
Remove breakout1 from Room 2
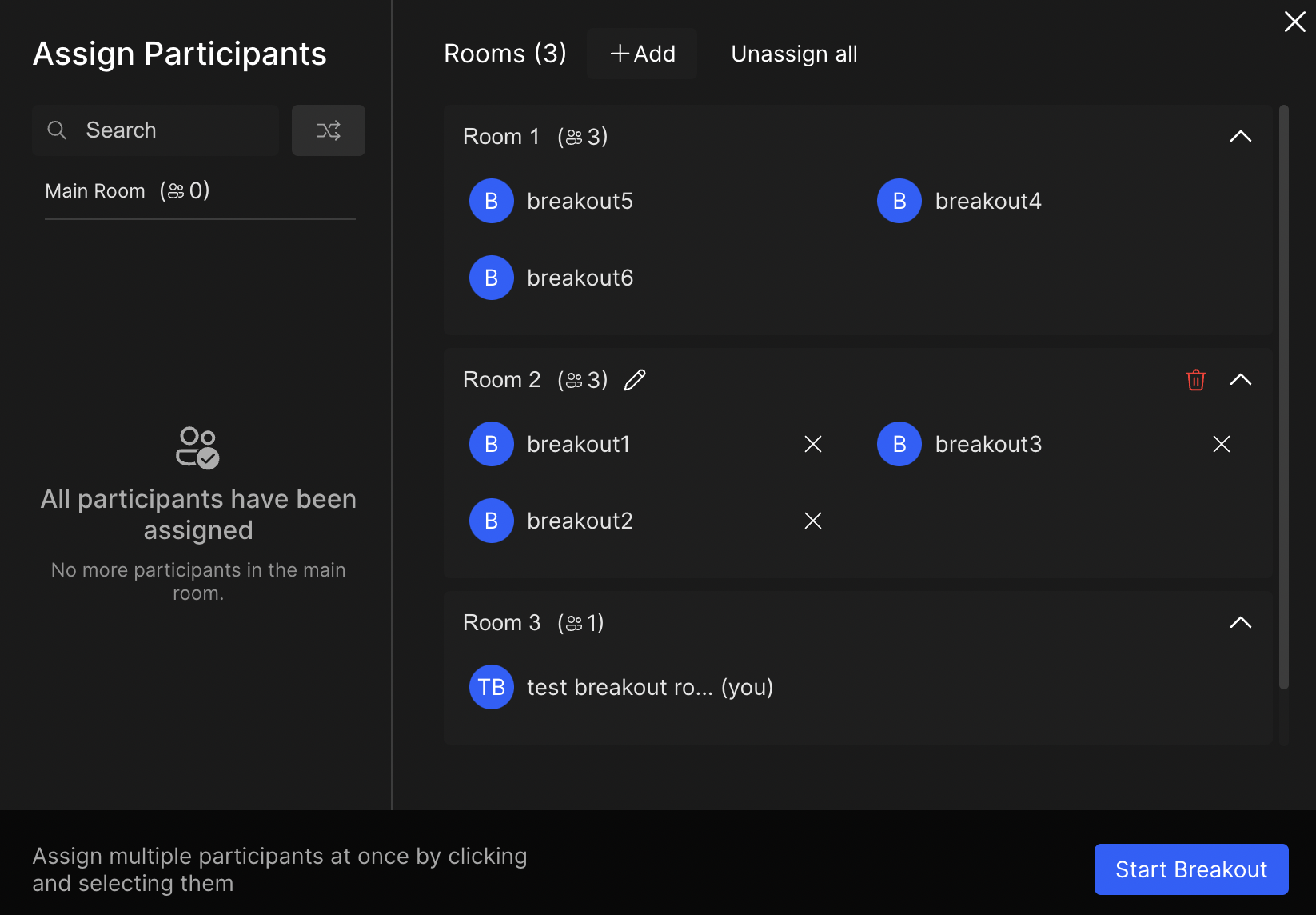[x=812, y=444]
